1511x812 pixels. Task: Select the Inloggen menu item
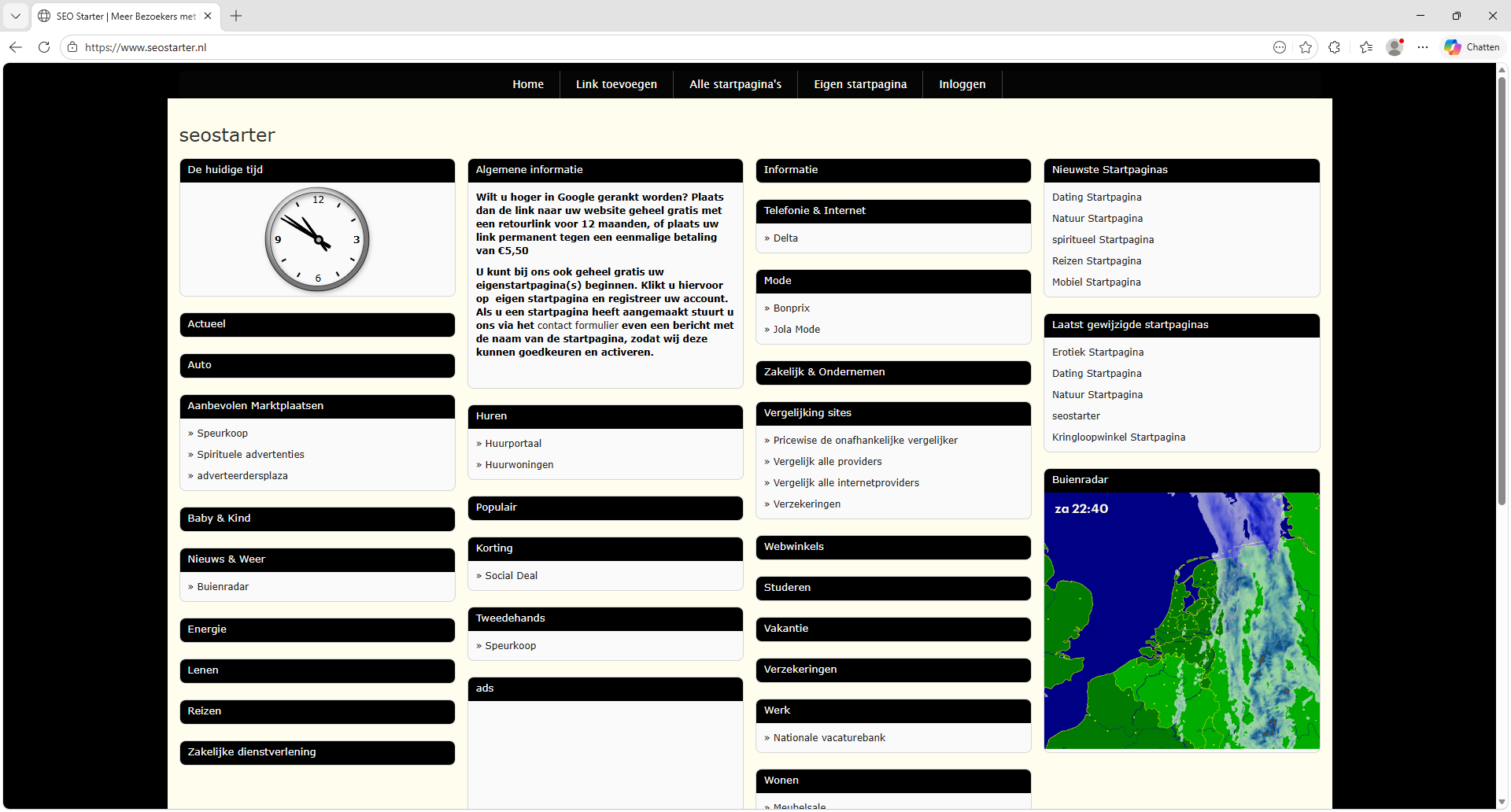(962, 84)
